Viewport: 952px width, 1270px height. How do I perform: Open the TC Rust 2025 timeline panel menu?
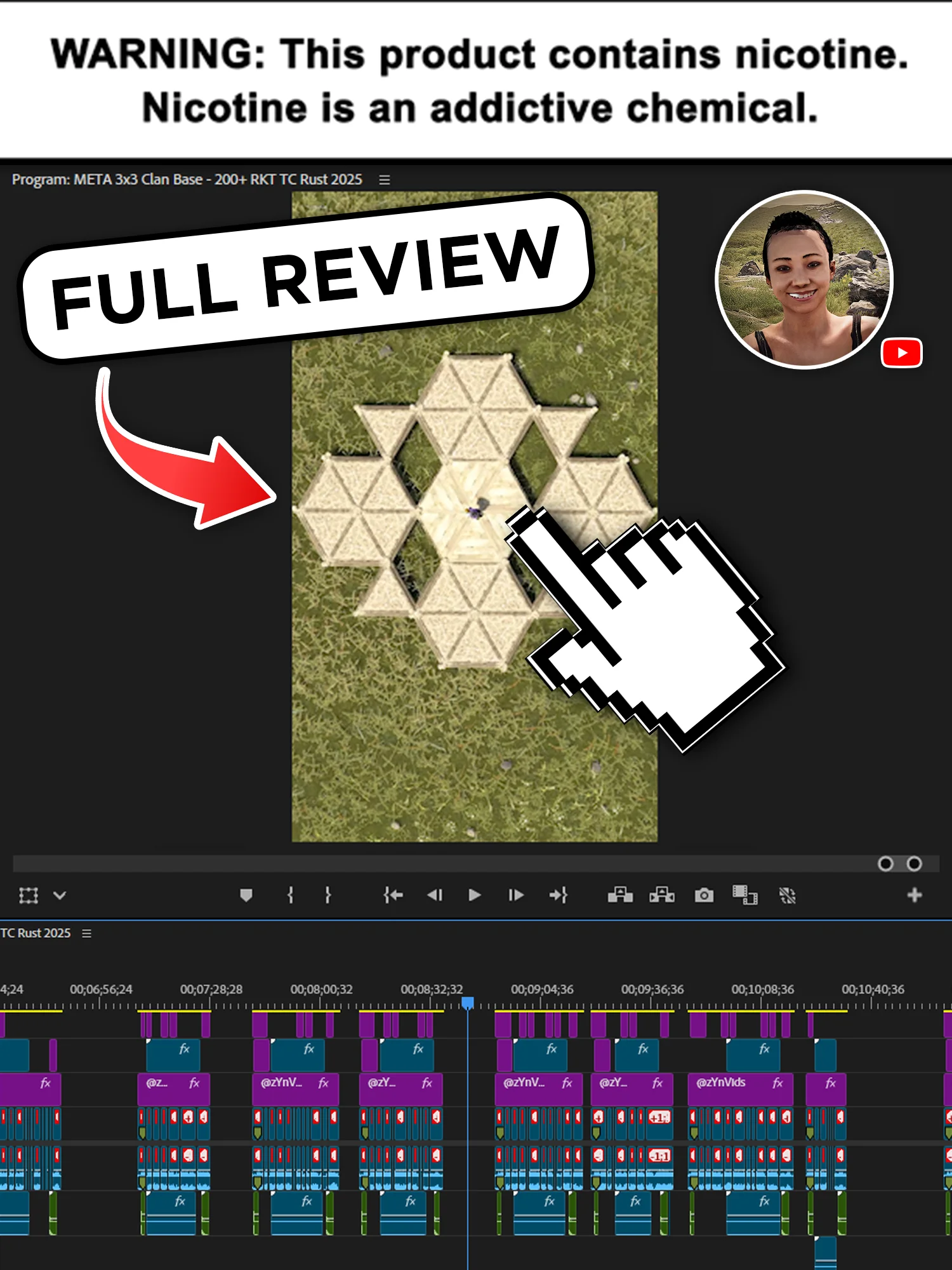[87, 933]
